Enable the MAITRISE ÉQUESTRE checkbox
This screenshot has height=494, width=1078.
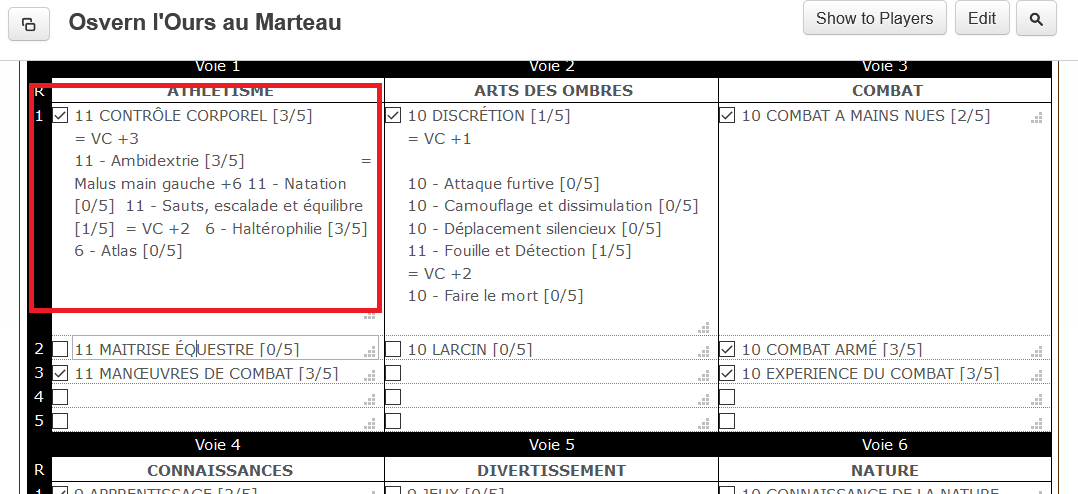(61, 349)
